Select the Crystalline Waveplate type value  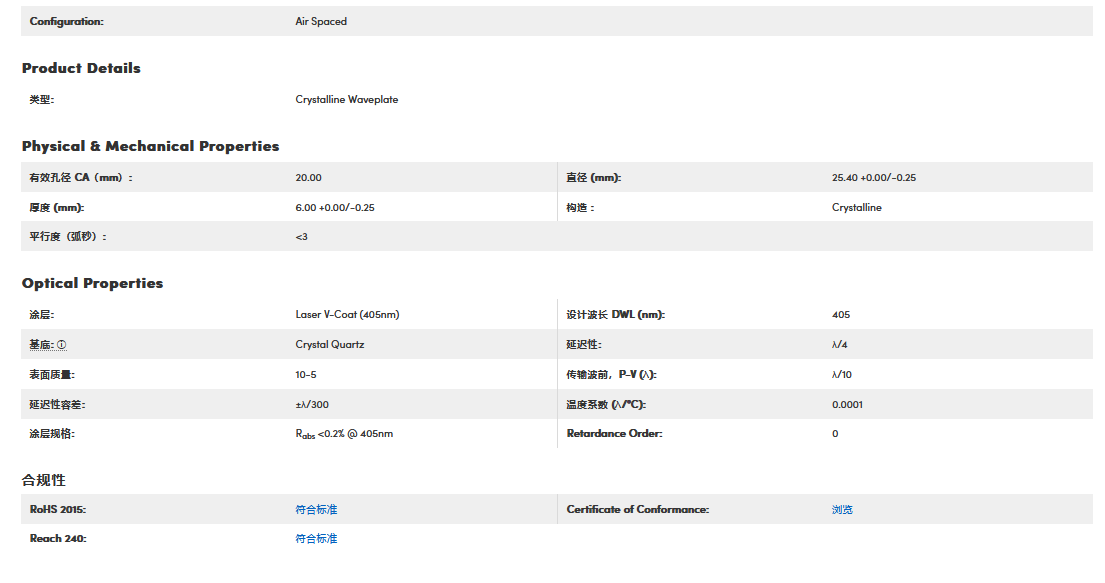point(346,100)
